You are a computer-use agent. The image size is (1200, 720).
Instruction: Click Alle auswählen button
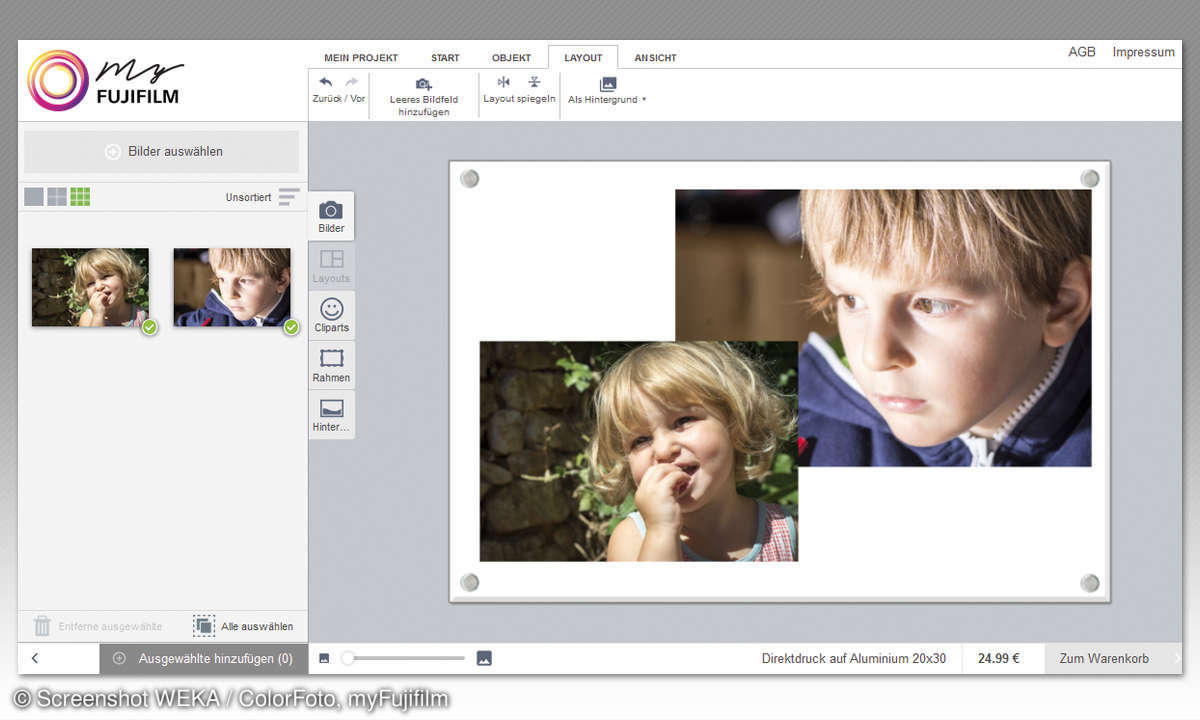point(244,626)
